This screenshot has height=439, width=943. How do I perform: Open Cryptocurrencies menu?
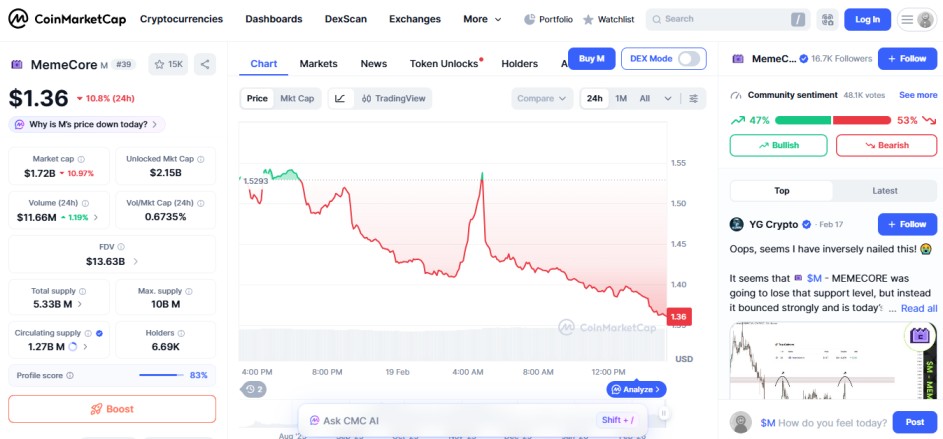pyautogui.click(x=182, y=19)
